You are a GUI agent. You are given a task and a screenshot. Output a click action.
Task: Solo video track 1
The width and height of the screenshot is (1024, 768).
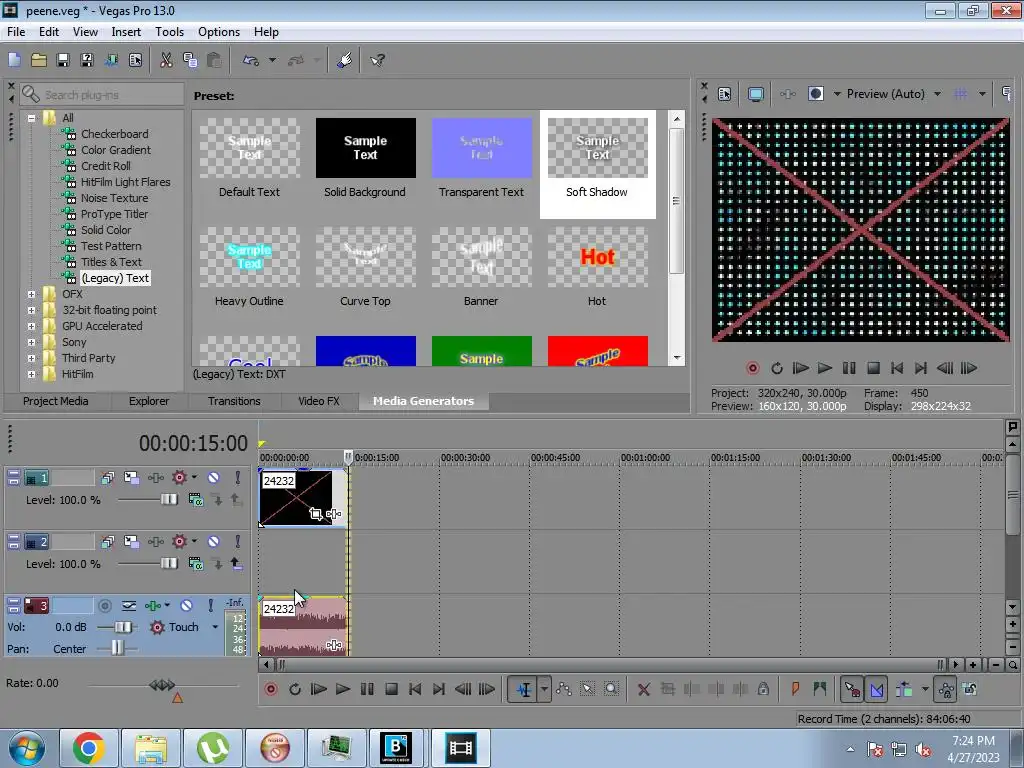[238, 478]
